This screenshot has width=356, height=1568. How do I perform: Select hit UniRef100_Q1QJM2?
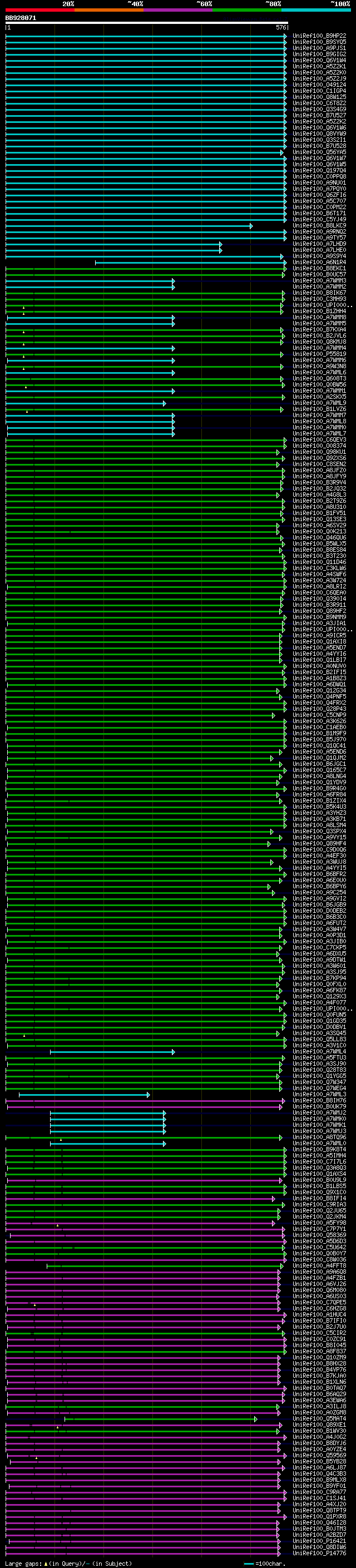[x=319, y=758]
